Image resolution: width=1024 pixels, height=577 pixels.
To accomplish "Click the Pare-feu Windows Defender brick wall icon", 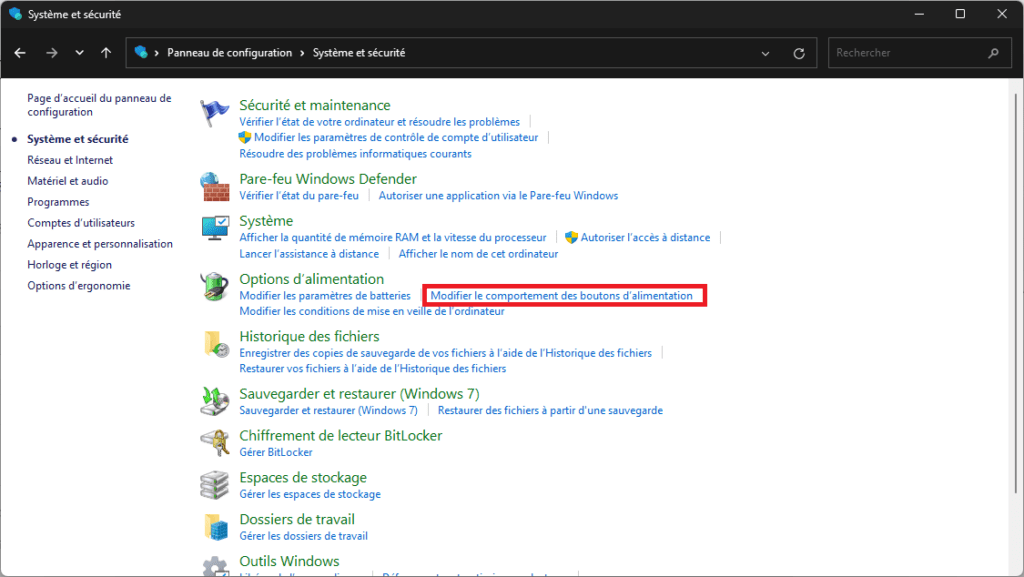I will point(215,186).
